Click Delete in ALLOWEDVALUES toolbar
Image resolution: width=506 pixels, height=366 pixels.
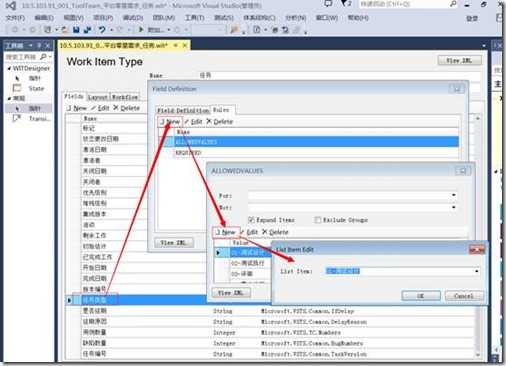pyautogui.click(x=275, y=232)
